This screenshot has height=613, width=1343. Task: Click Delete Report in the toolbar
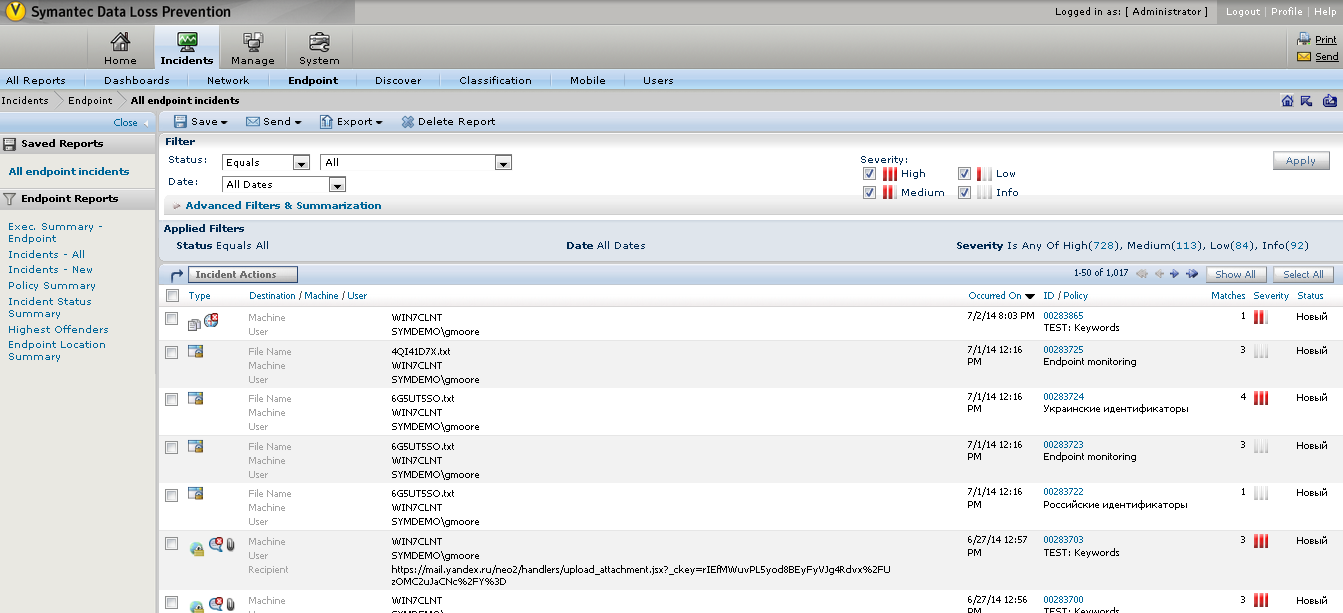(x=448, y=122)
